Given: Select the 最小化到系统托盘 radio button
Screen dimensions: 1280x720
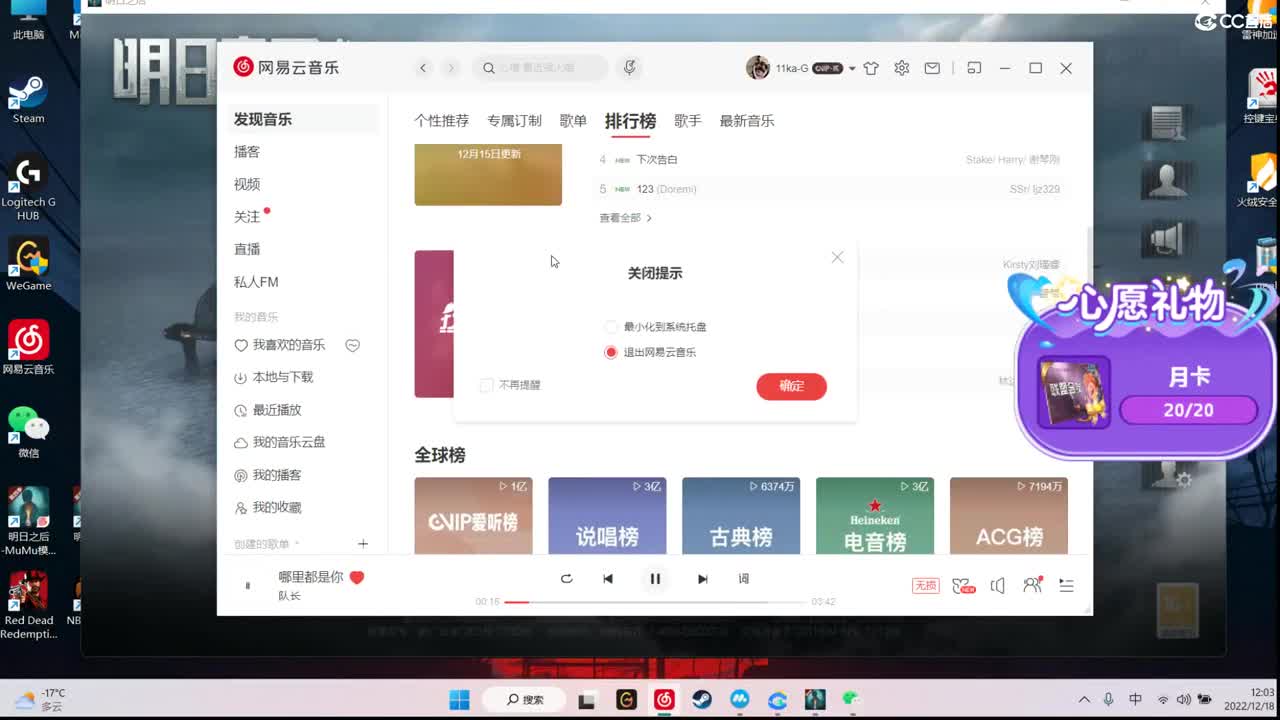Looking at the screenshot, I should pyautogui.click(x=610, y=327).
